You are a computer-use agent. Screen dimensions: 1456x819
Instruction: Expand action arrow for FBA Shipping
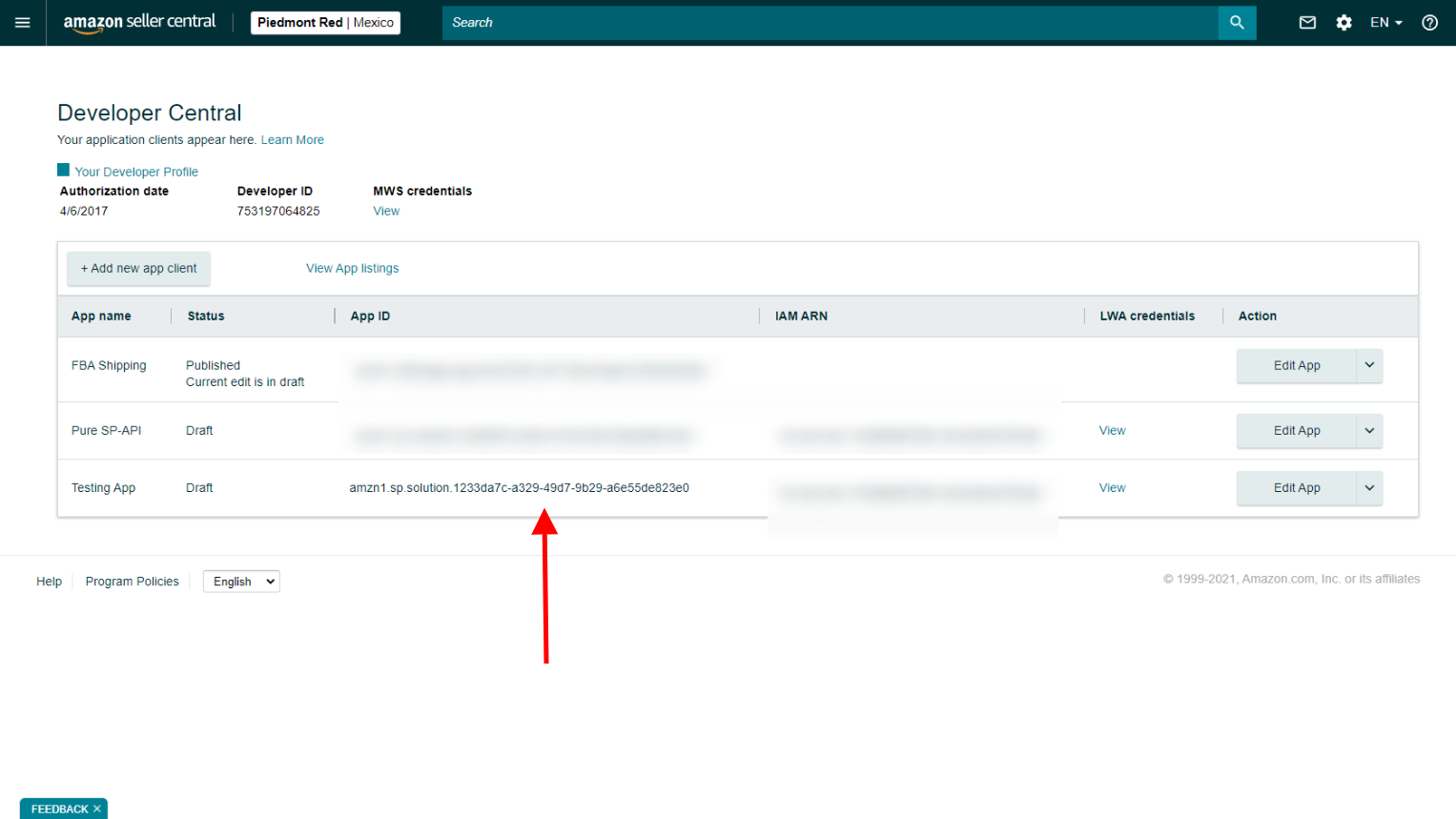click(x=1369, y=365)
